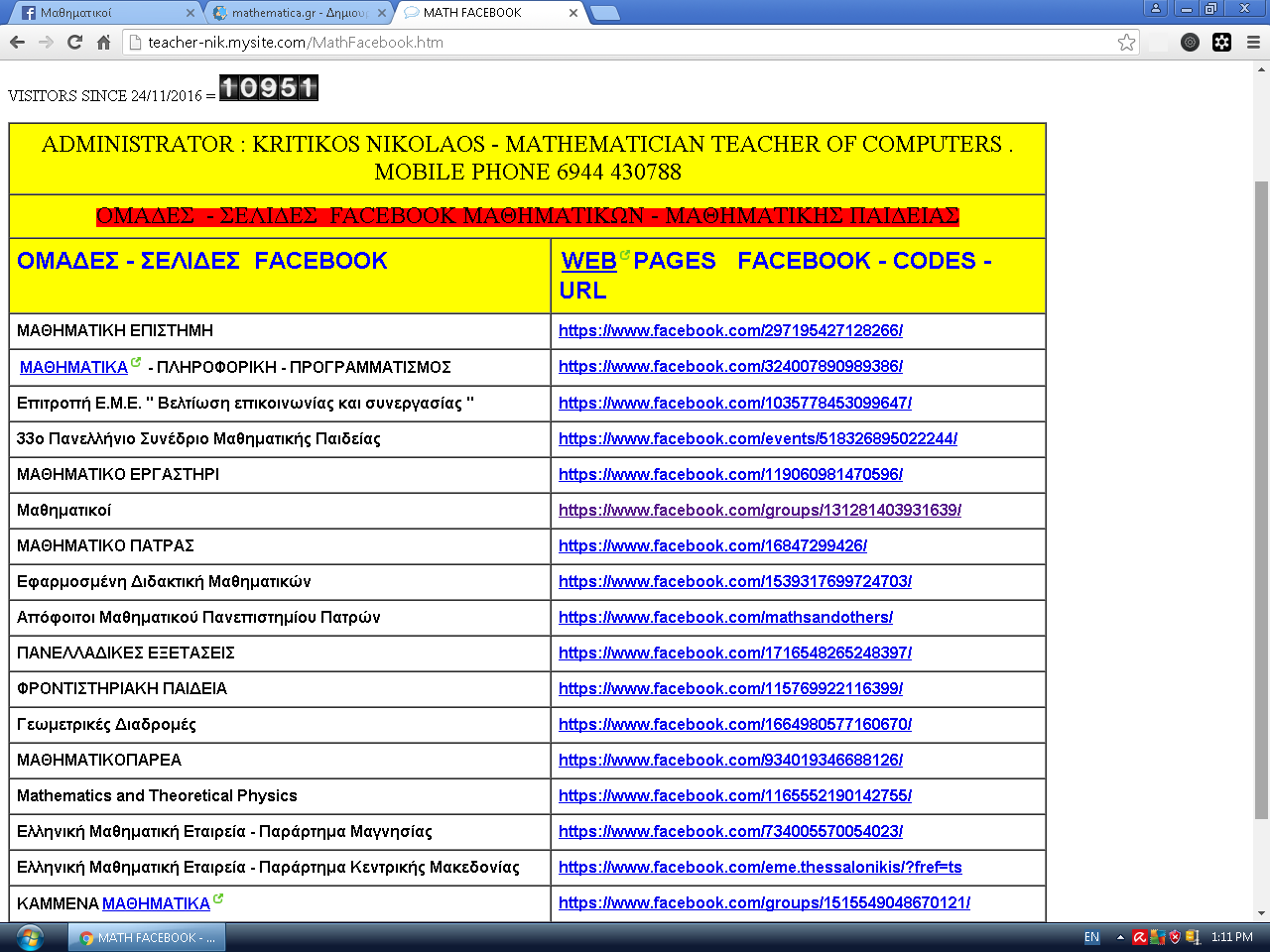Click the MATH FACEBOOK Chrome taskbar button
The width and height of the screenshot is (1270, 952).
pyautogui.click(x=147, y=937)
